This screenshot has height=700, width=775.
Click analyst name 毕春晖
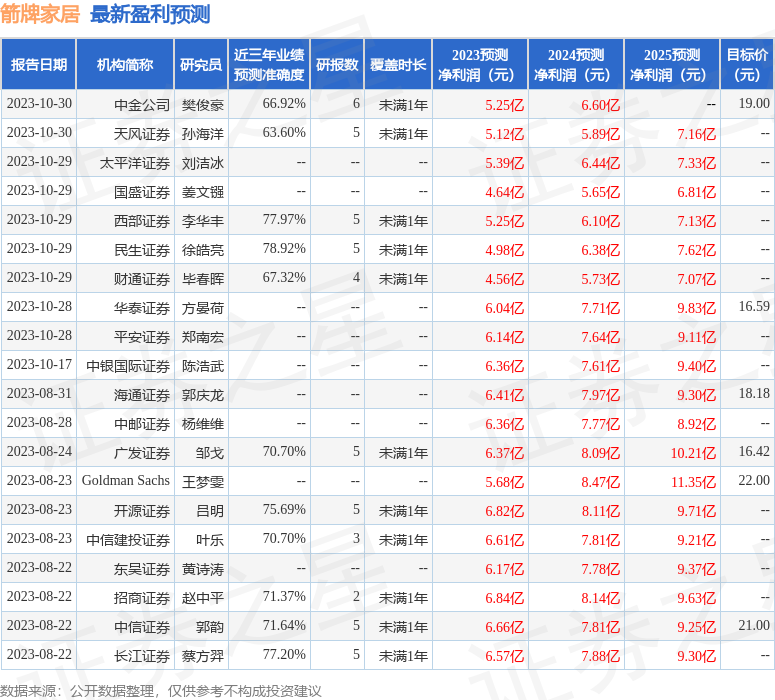pyautogui.click(x=203, y=279)
